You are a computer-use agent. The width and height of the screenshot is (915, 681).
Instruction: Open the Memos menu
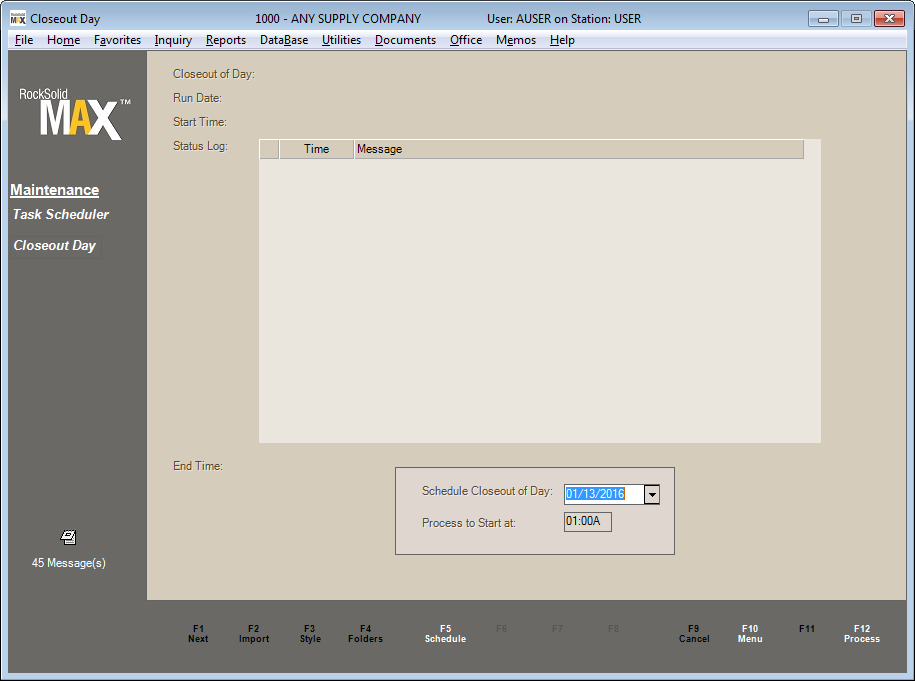pyautogui.click(x=516, y=40)
